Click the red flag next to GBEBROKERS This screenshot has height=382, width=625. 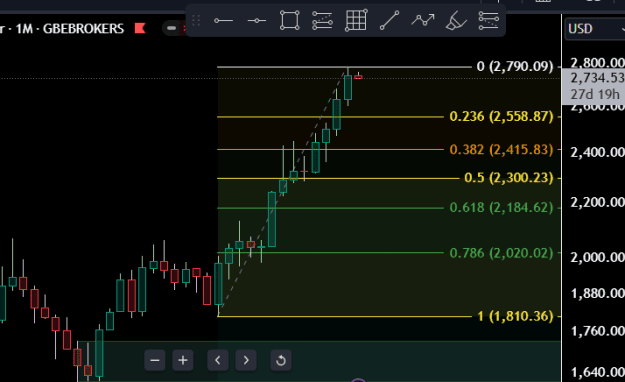click(x=140, y=28)
